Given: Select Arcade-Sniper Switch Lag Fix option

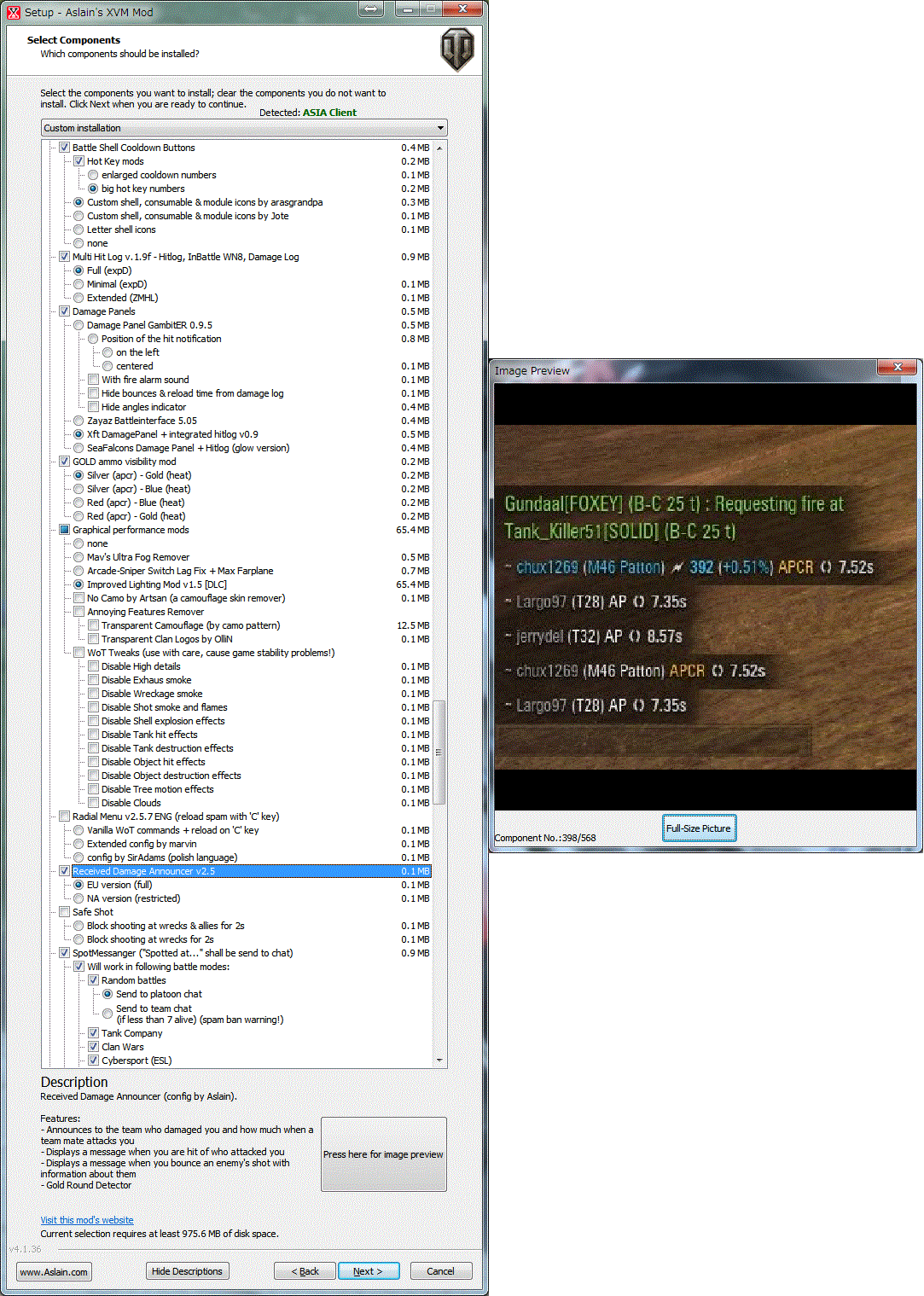Looking at the screenshot, I should pos(78,571).
